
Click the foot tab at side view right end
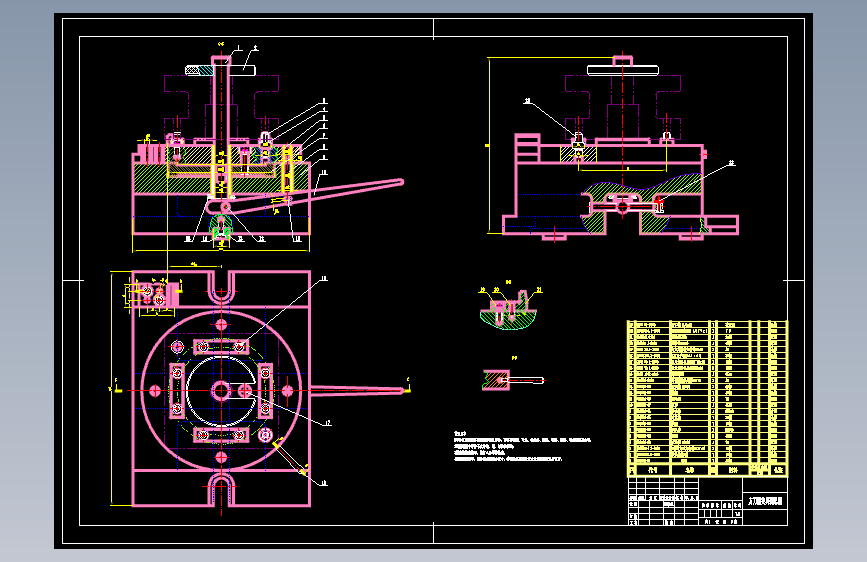(x=722, y=225)
